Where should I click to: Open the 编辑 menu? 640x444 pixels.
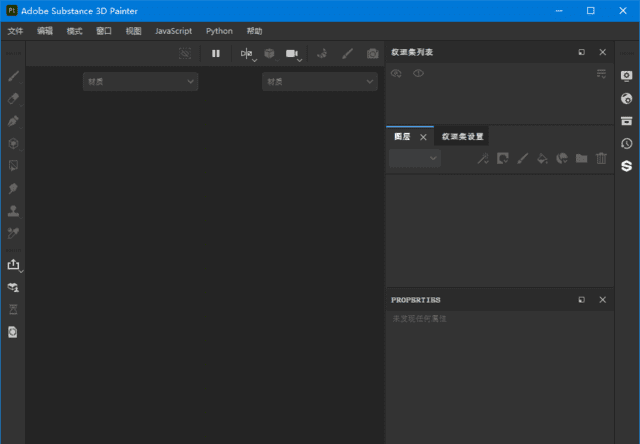tap(45, 31)
